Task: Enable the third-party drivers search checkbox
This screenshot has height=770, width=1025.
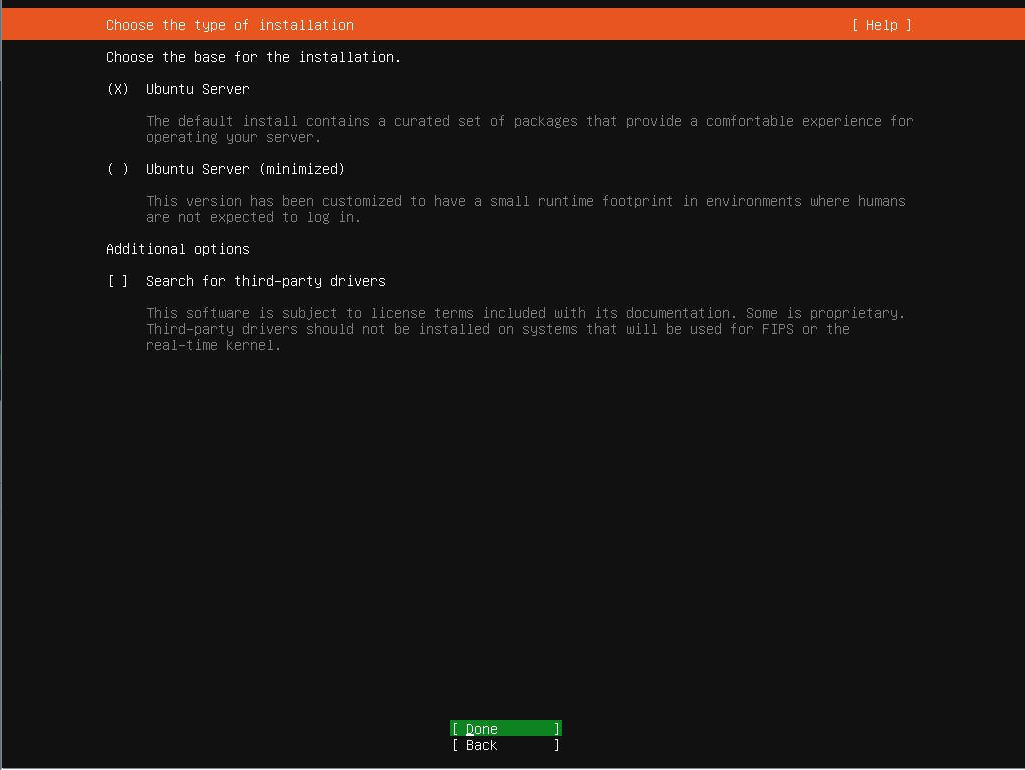Action: coord(118,281)
